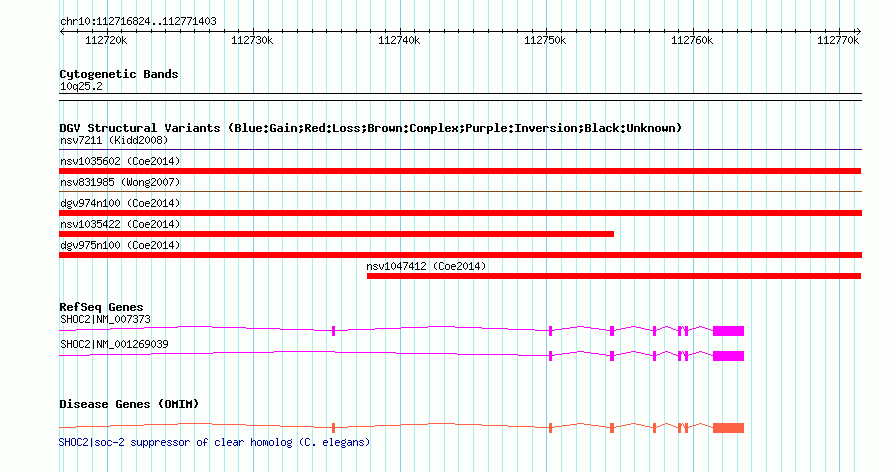Select the 112720k ruler tick label
This screenshot has height=472, width=890.
[x=106, y=40]
